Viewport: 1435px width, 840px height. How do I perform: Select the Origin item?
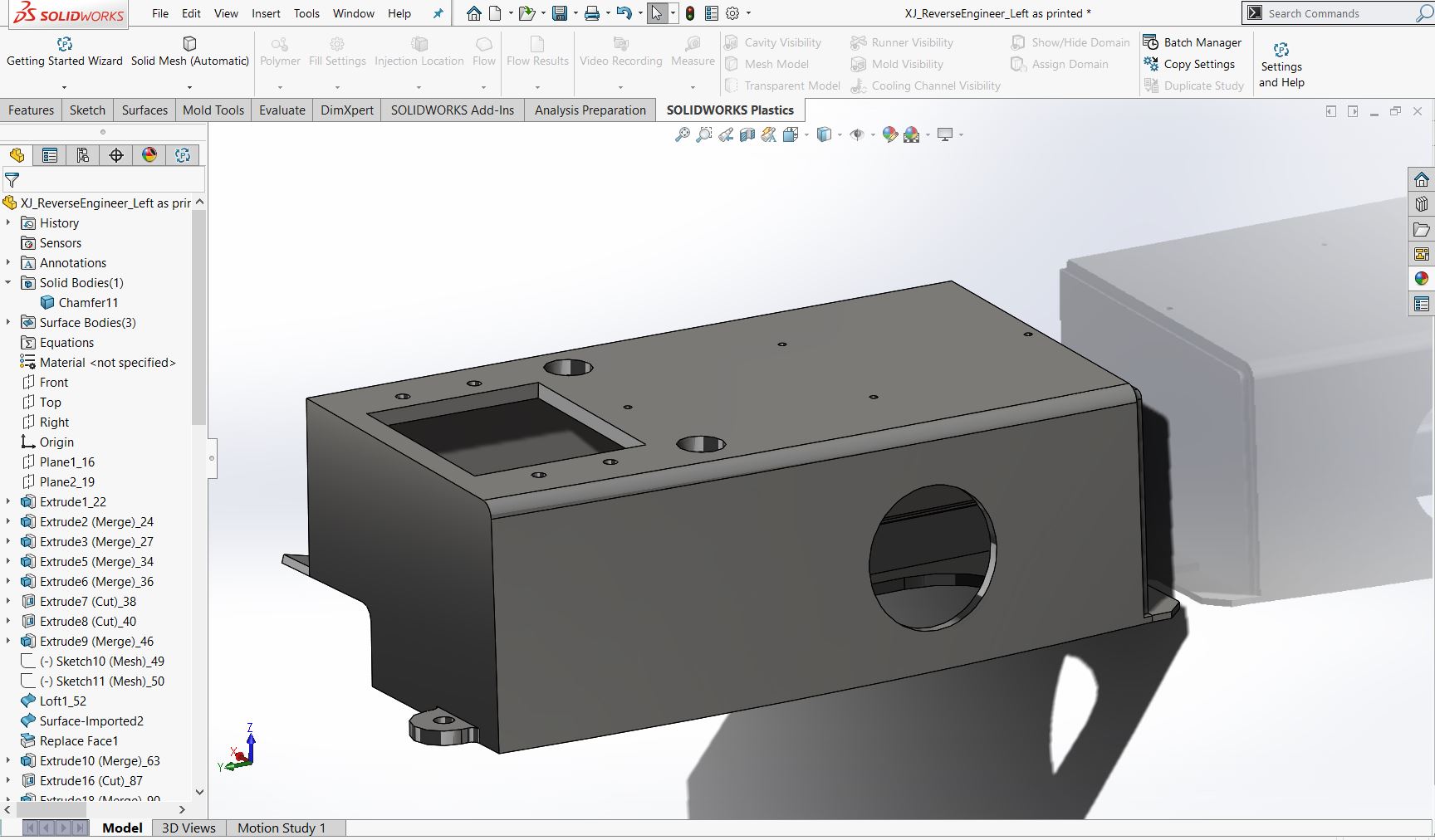coord(47,442)
